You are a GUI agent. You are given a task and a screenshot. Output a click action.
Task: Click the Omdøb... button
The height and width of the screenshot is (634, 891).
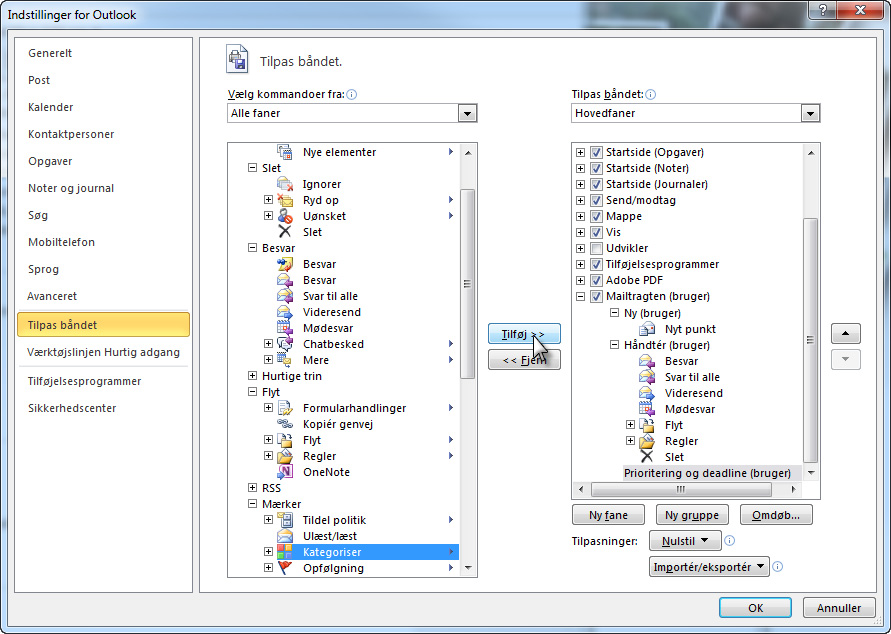776,515
